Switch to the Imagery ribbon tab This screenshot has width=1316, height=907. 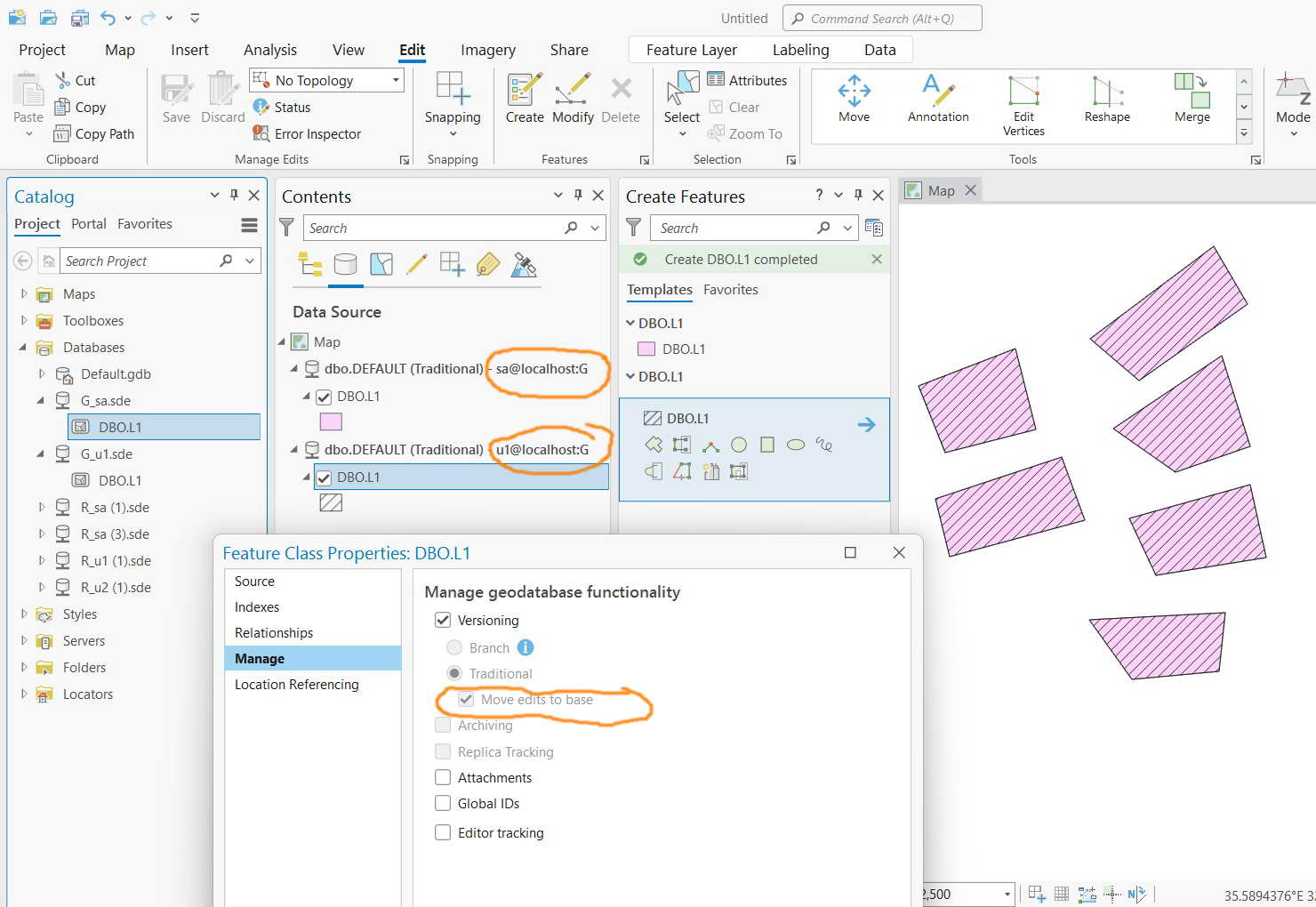[487, 50]
